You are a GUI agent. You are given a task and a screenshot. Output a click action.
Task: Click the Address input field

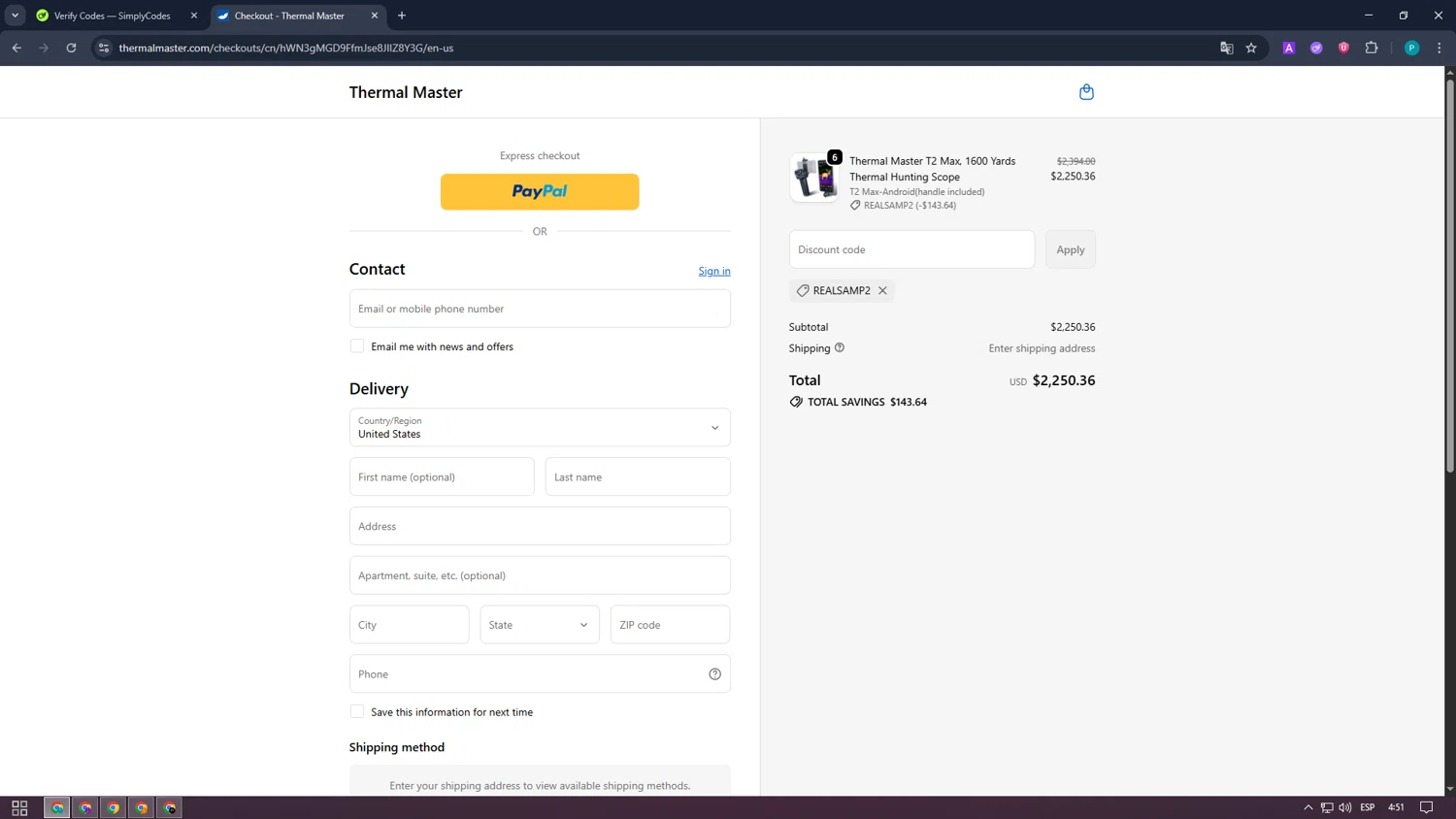click(540, 526)
